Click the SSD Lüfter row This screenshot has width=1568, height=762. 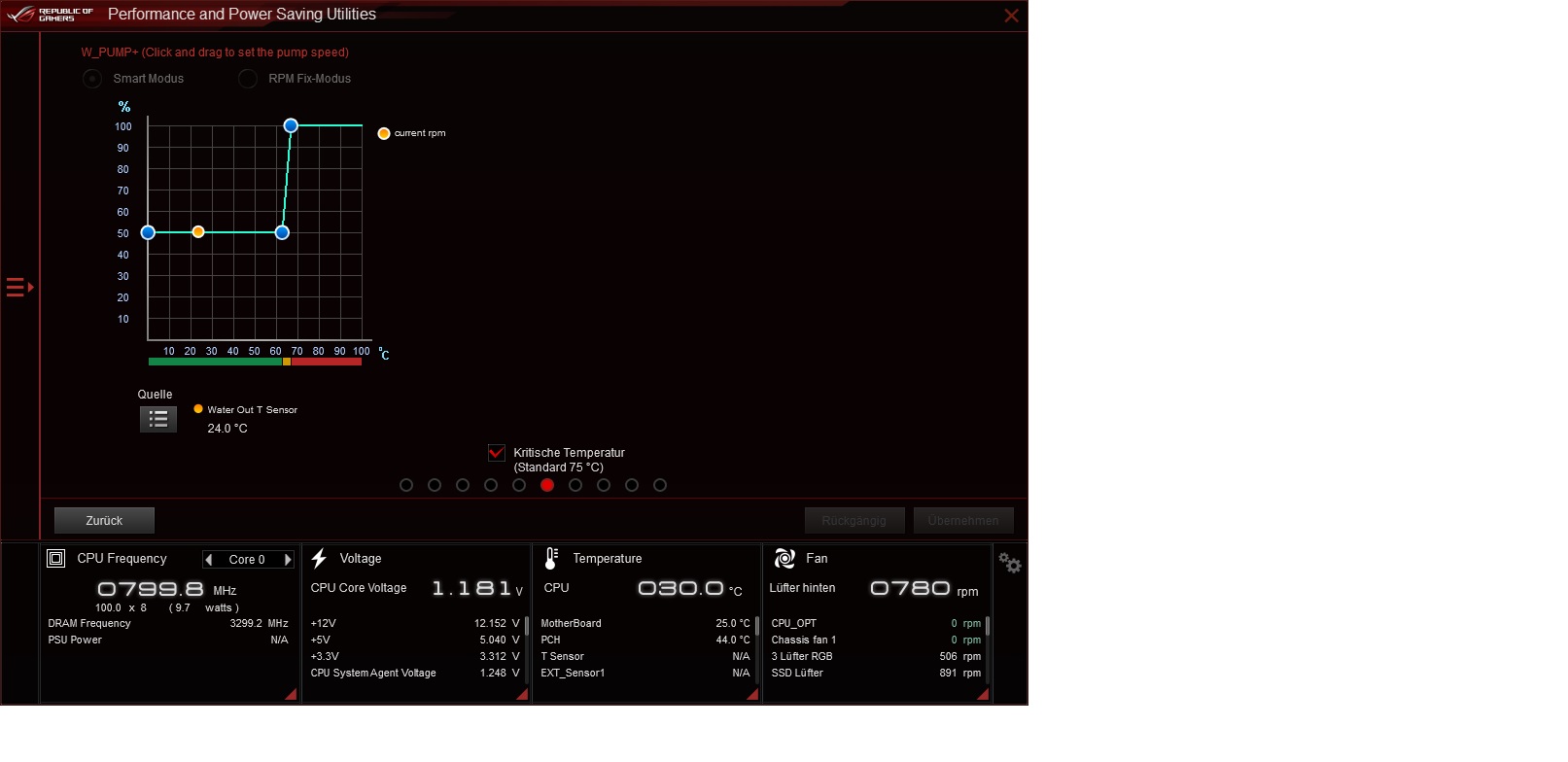pyautogui.click(x=876, y=674)
